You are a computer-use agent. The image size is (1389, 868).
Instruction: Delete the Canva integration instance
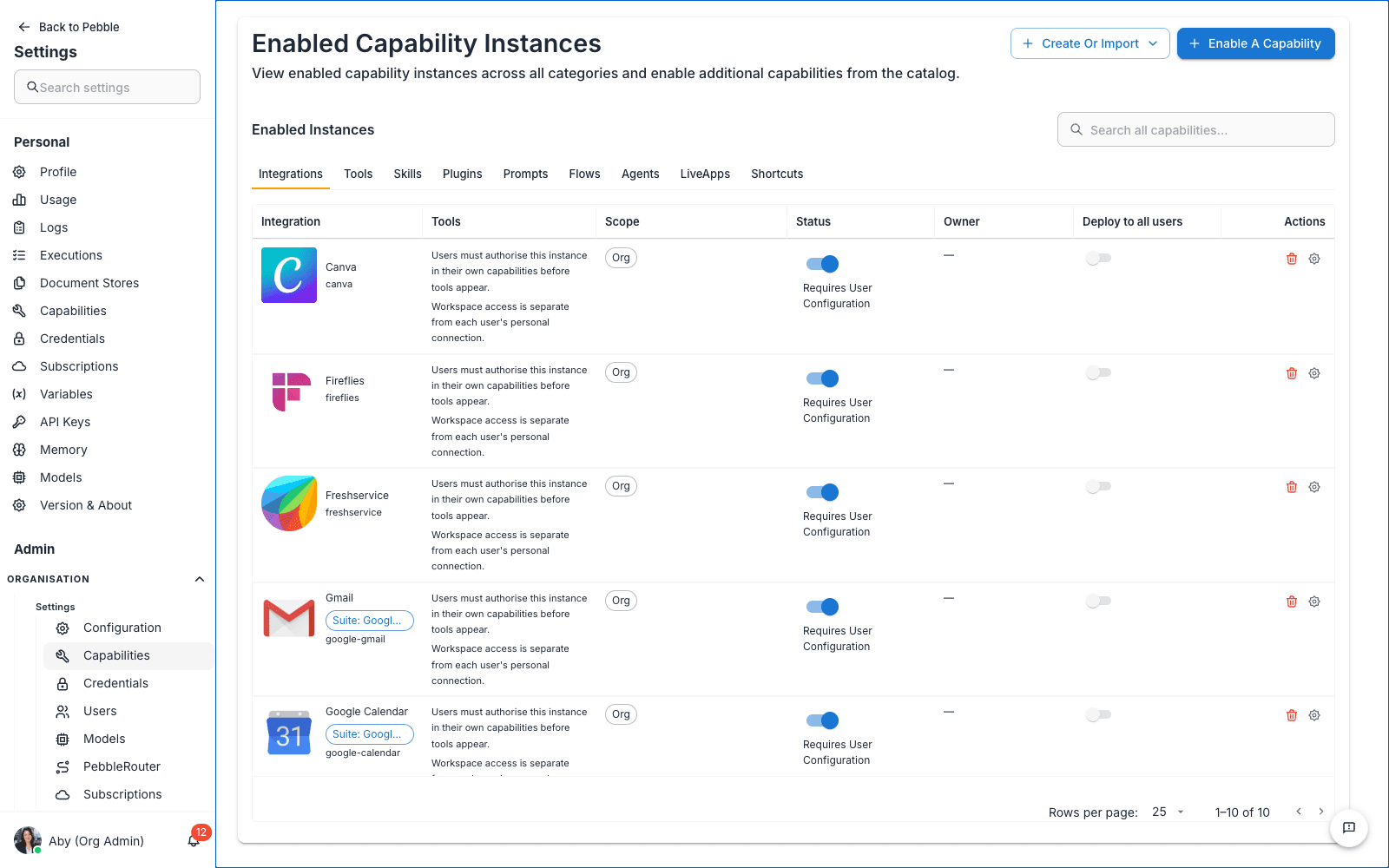1292,259
